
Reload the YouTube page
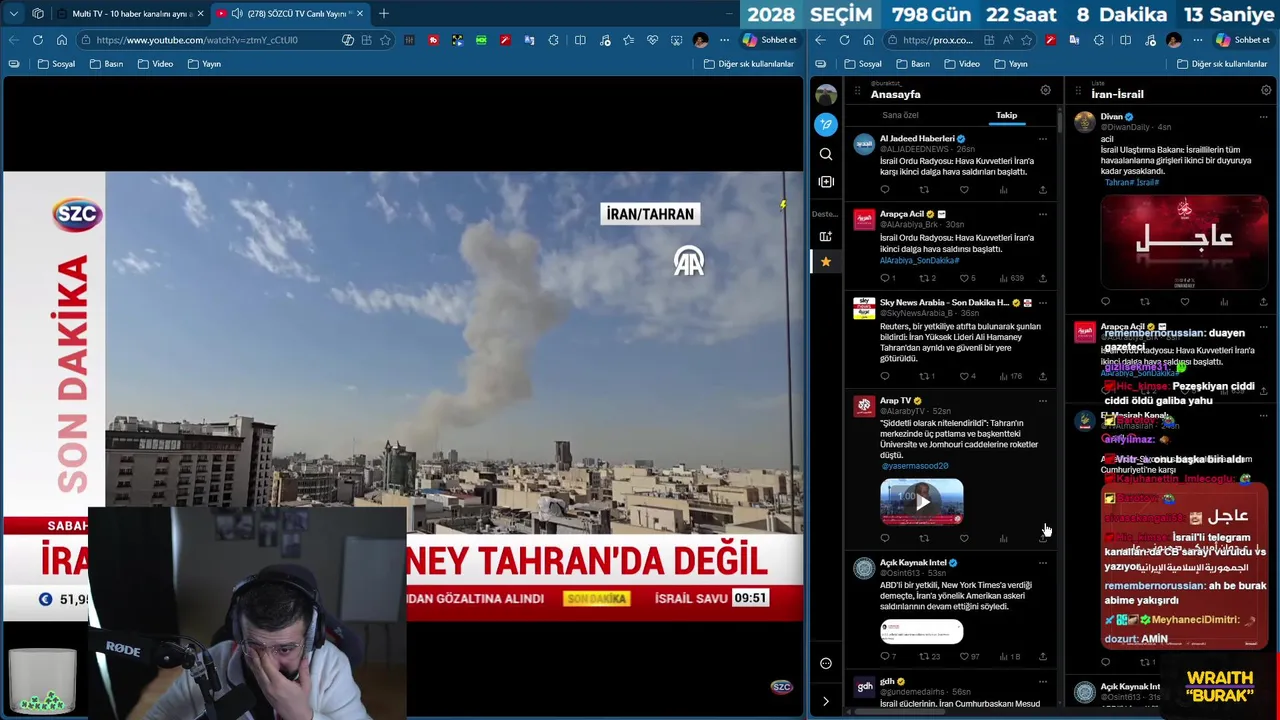pyautogui.click(x=37, y=40)
